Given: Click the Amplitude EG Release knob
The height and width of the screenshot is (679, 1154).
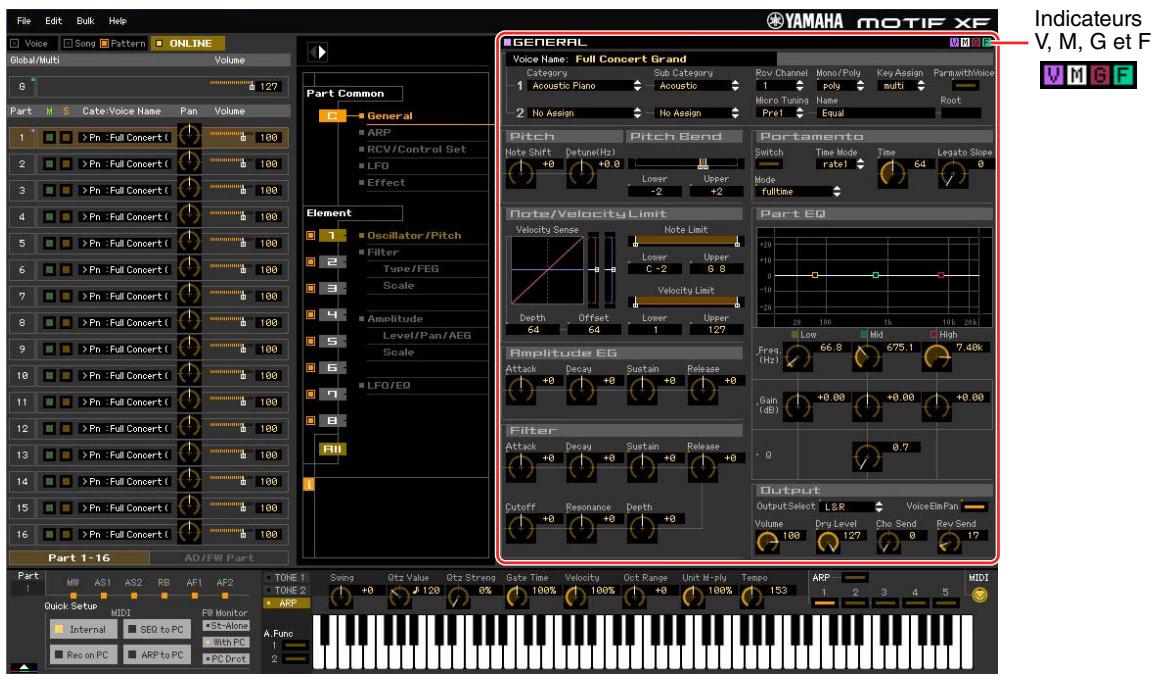Looking at the screenshot, I should (x=703, y=389).
